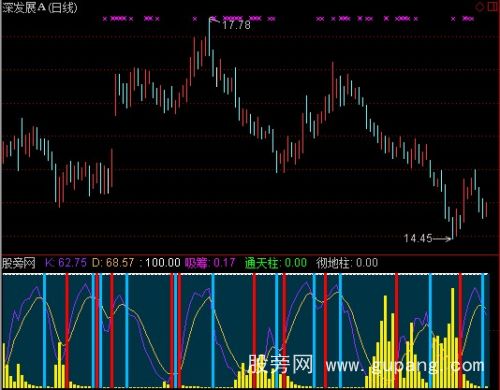Click the 100.00 indicator value
The height and width of the screenshot is (390, 500).
tap(163, 263)
